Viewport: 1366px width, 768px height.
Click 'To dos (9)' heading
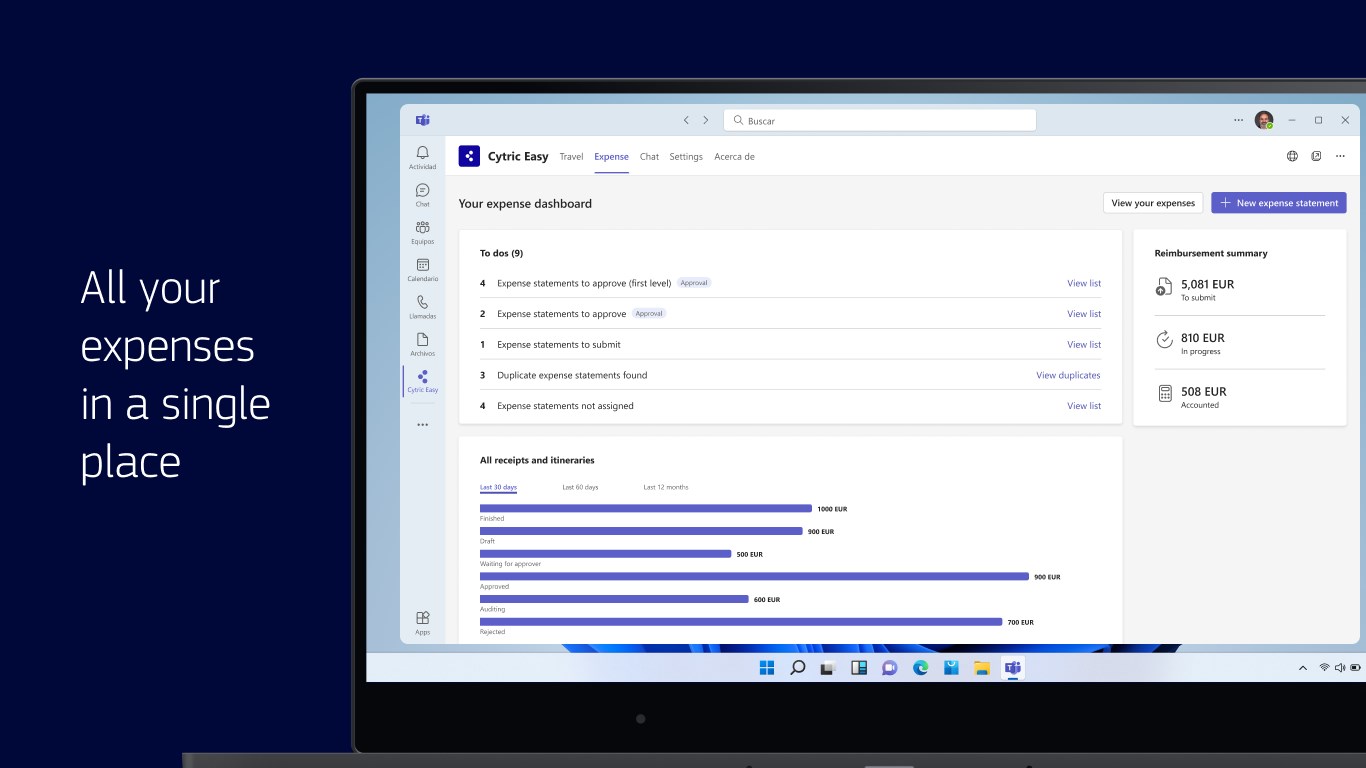pyautogui.click(x=501, y=253)
